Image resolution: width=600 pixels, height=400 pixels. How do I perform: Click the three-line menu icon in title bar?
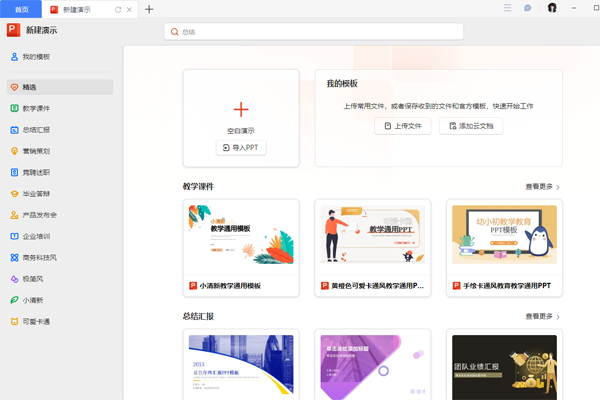[x=507, y=8]
